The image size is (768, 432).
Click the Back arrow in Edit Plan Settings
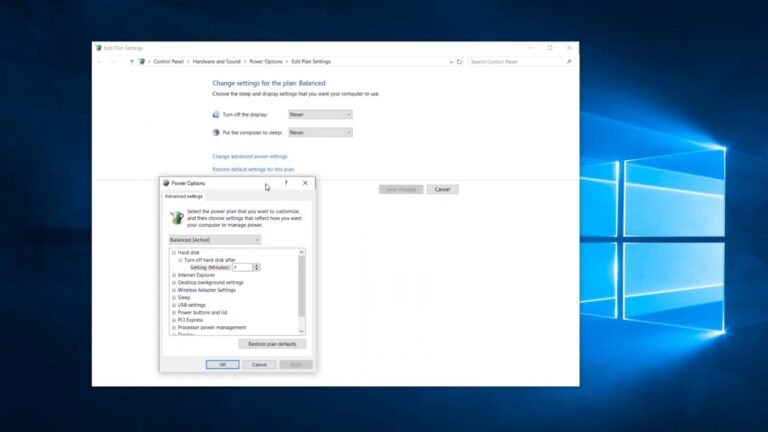coord(100,62)
